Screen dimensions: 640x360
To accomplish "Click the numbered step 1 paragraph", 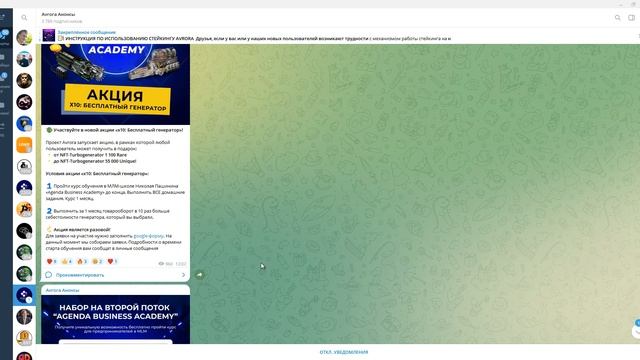I will [x=116, y=192].
